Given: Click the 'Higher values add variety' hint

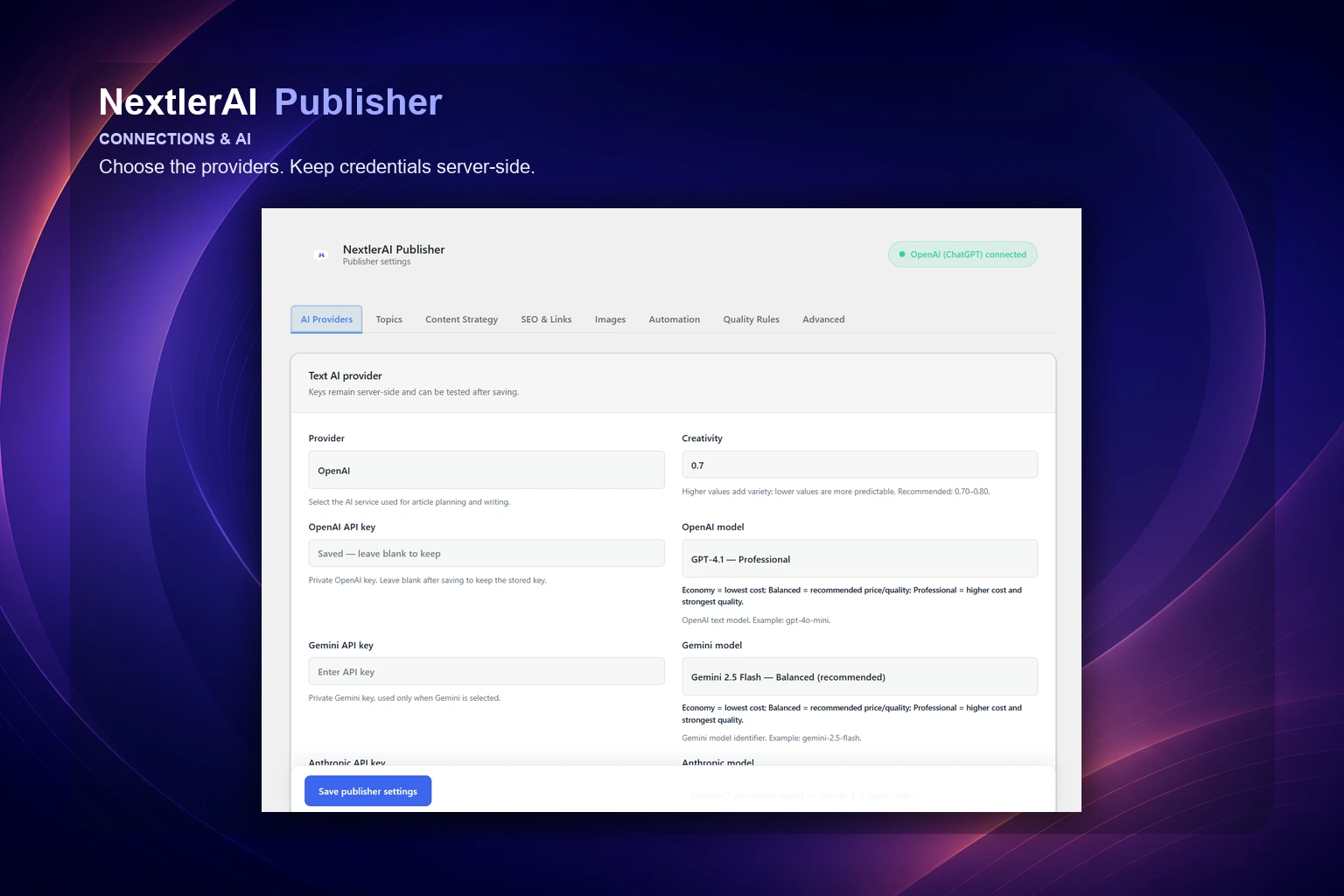Looking at the screenshot, I should click(836, 492).
